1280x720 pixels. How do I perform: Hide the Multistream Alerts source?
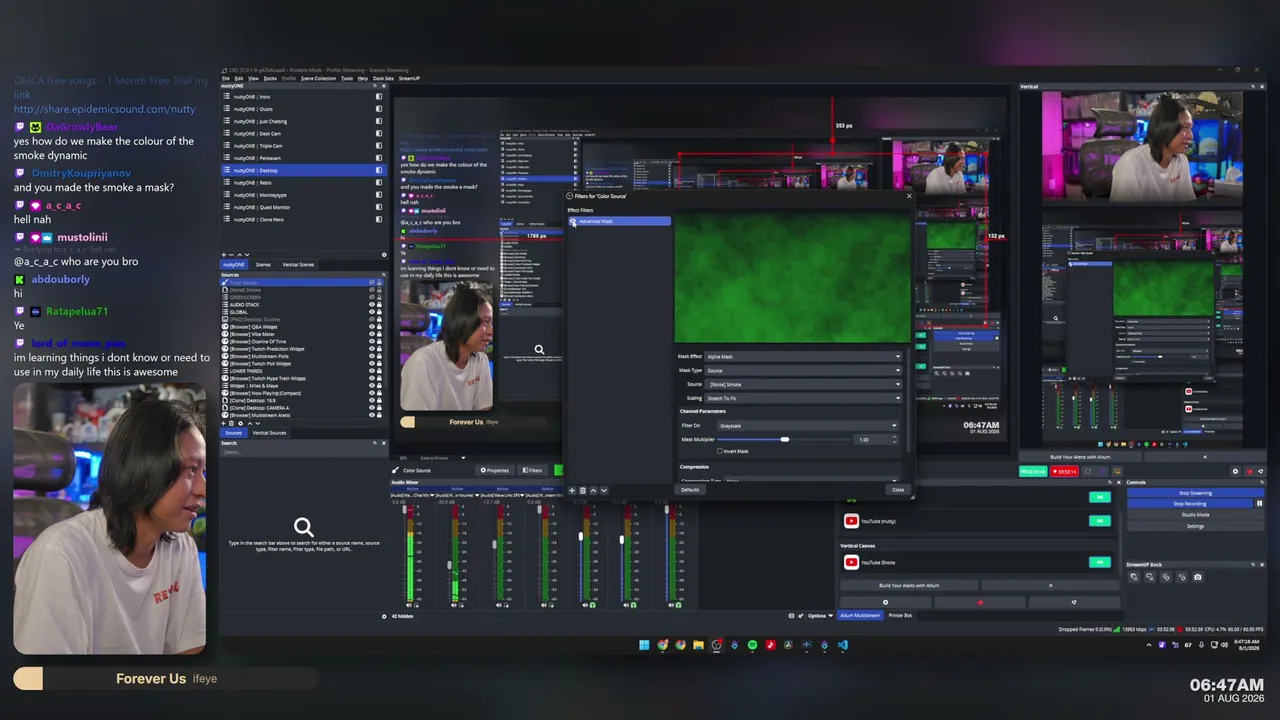[373, 414]
